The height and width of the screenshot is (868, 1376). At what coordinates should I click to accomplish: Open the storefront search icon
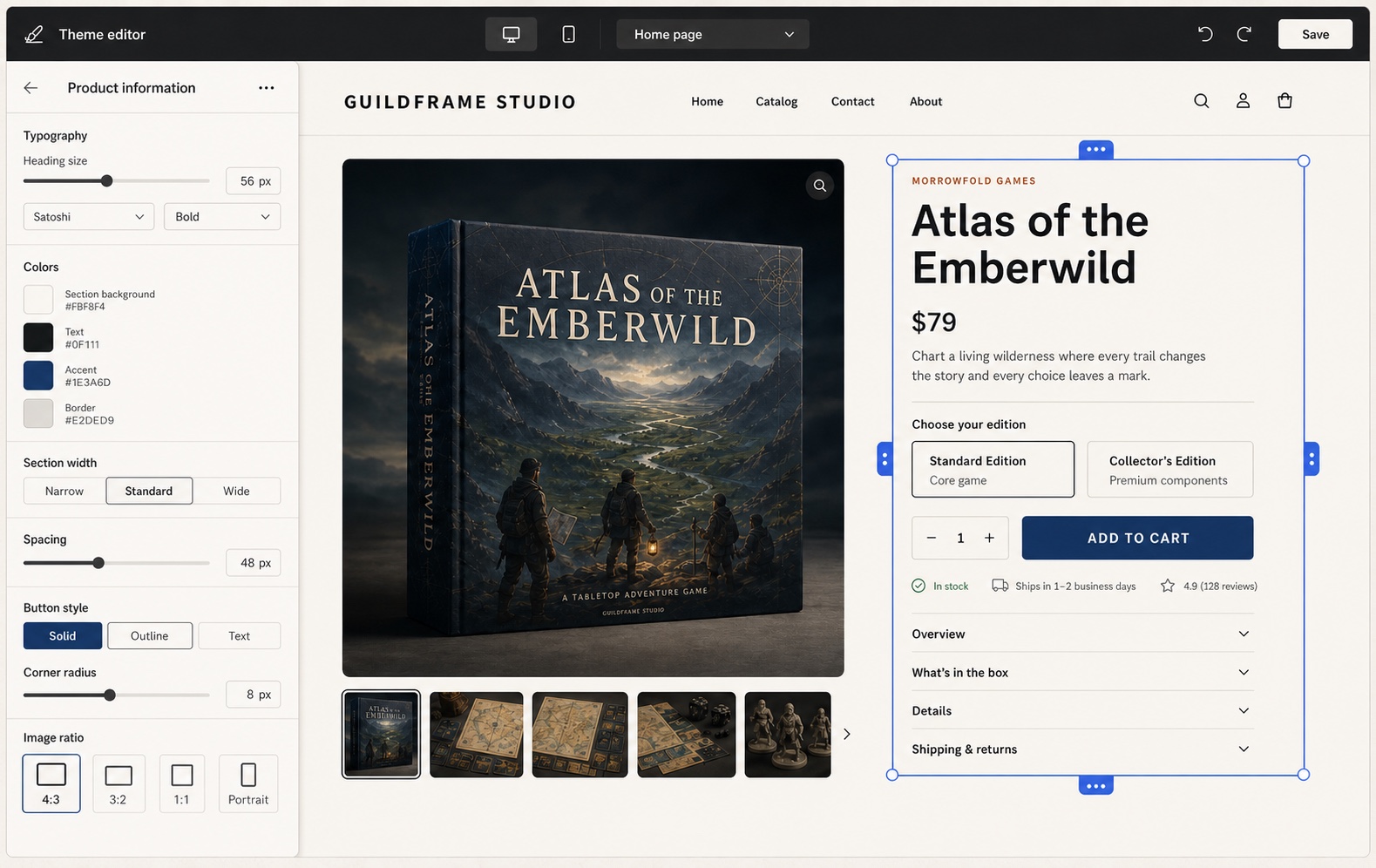click(1202, 101)
